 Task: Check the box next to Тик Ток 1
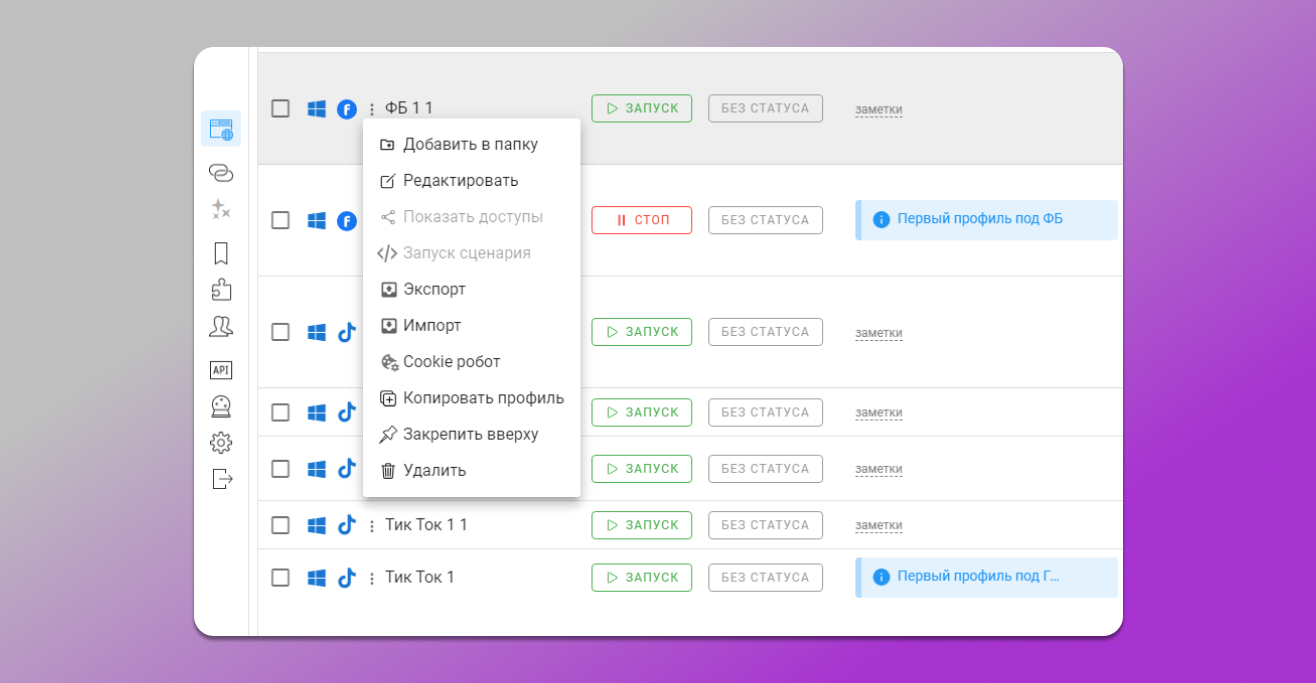281,577
